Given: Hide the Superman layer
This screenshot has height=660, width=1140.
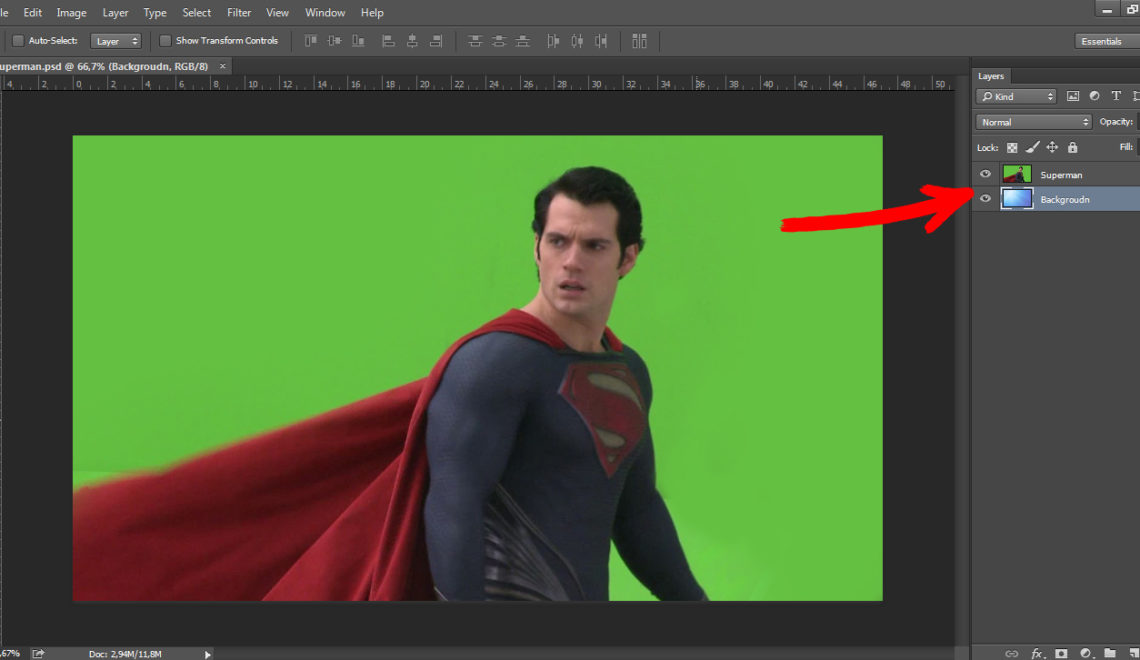Looking at the screenshot, I should [x=985, y=174].
